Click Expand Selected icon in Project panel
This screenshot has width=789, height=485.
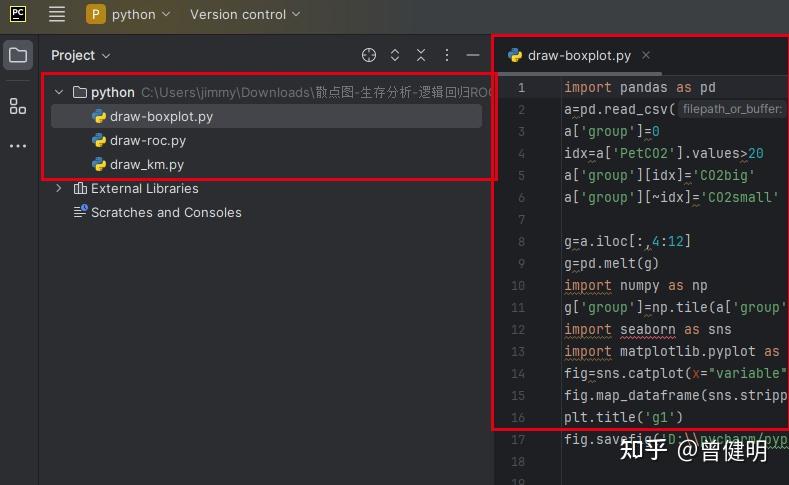click(395, 55)
